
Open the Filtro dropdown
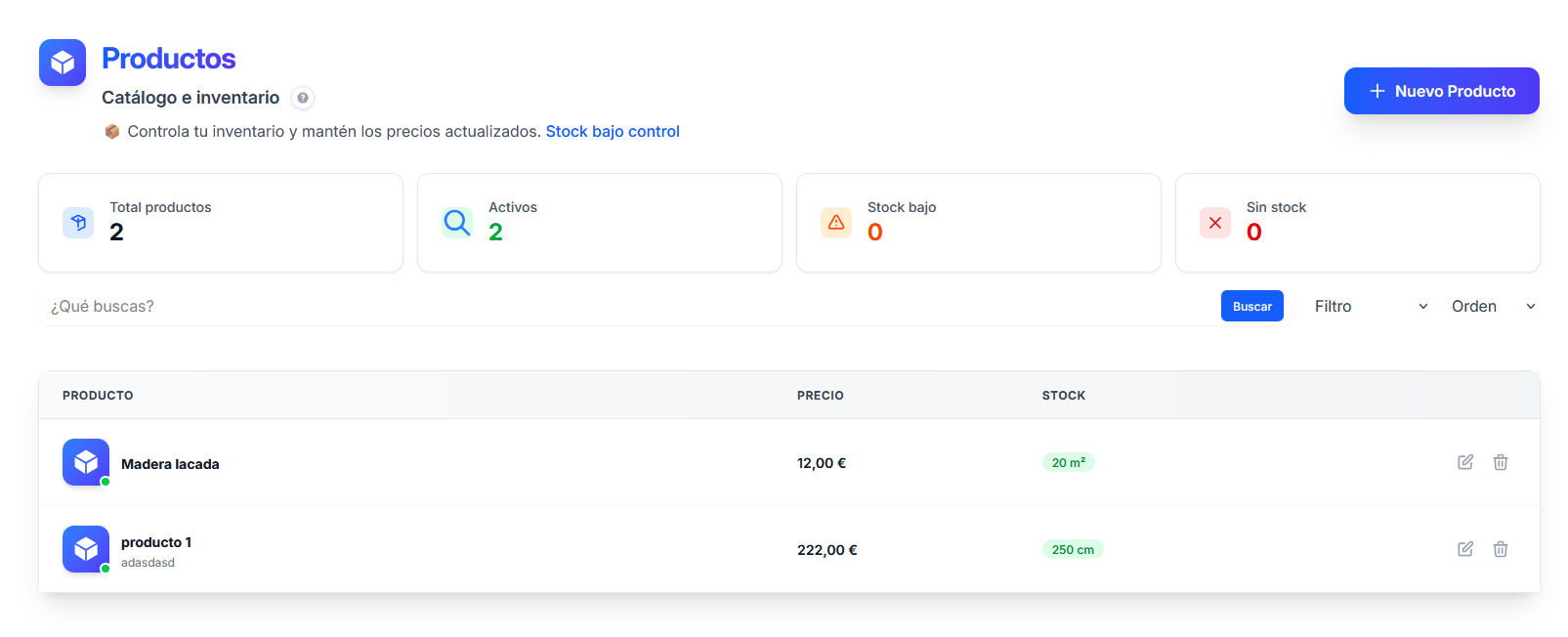tap(1371, 307)
